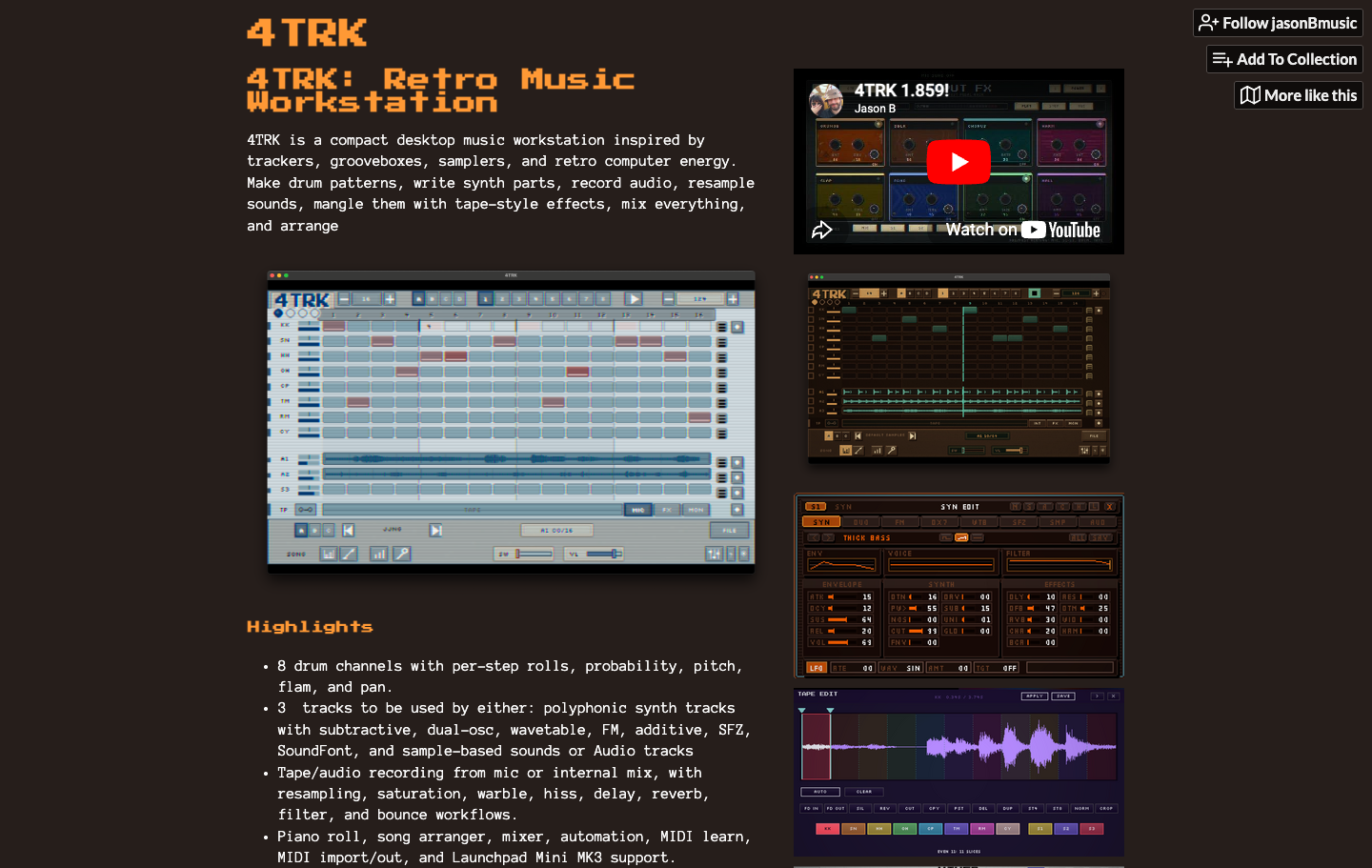Click the Follow jasonBmusic button
Image resolution: width=1372 pixels, height=868 pixels.
click(1278, 23)
